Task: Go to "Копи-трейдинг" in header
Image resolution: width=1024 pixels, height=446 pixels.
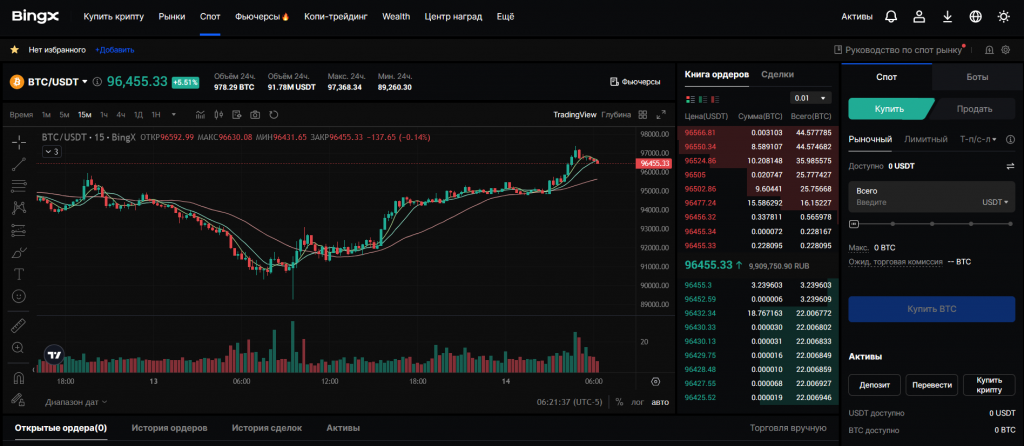Action: [x=336, y=16]
